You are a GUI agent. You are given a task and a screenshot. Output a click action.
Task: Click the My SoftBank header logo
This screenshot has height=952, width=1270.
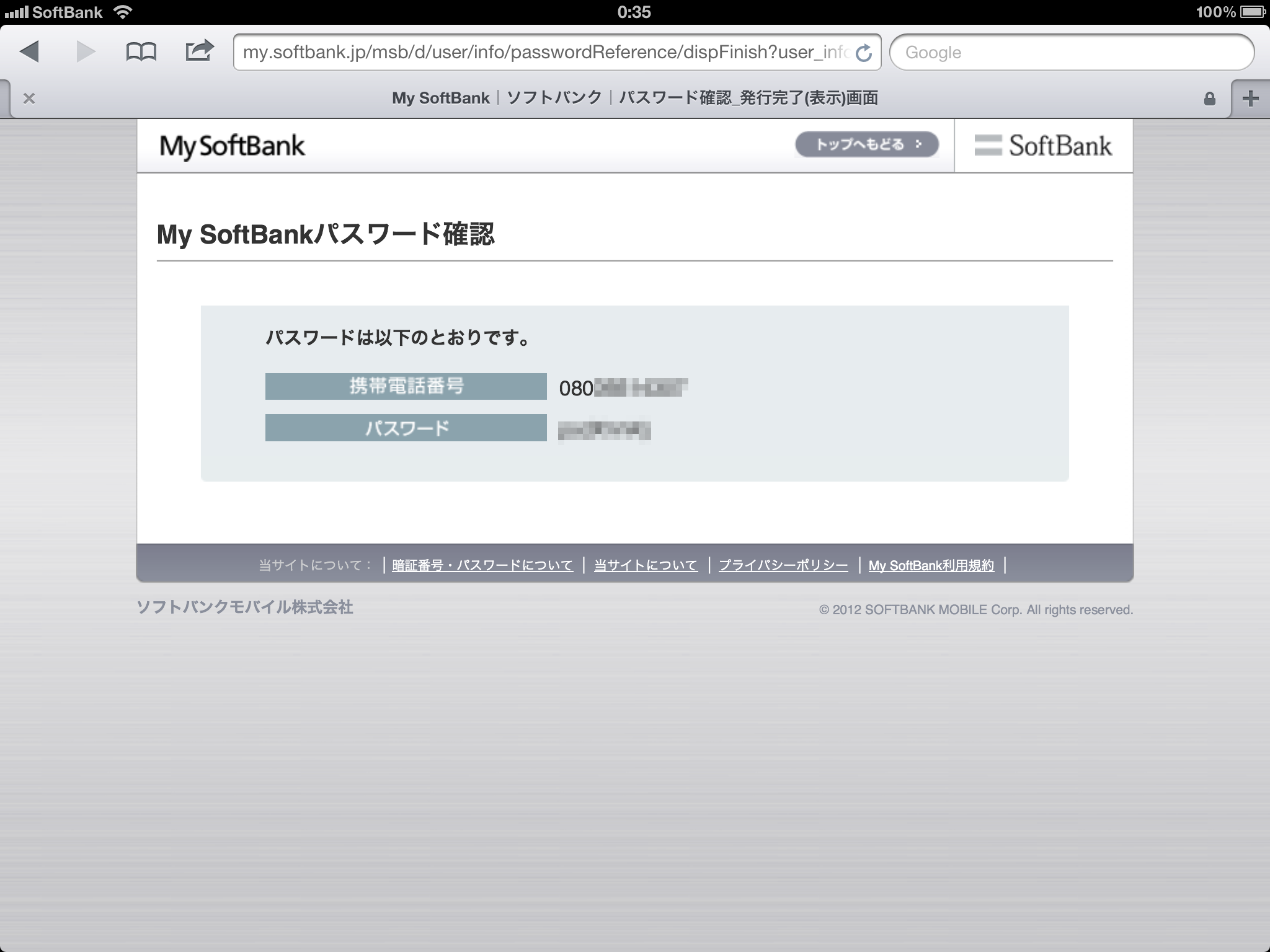point(233,147)
